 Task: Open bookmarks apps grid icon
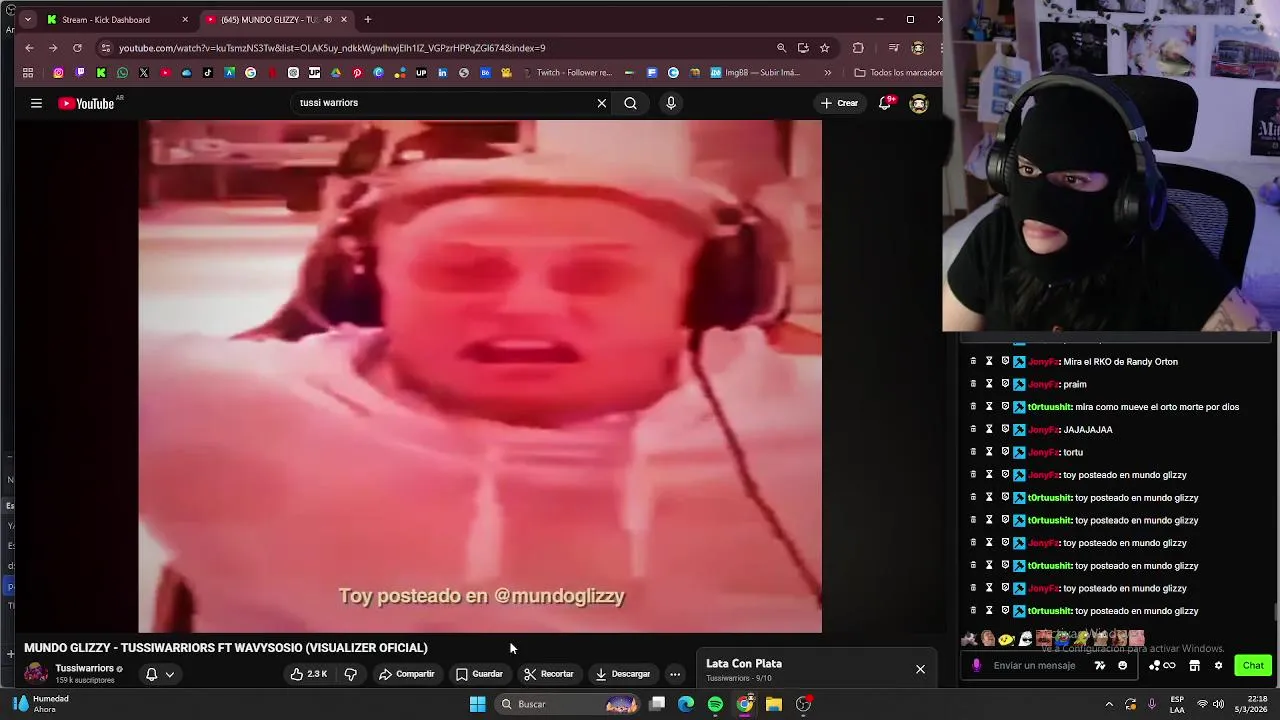28,73
